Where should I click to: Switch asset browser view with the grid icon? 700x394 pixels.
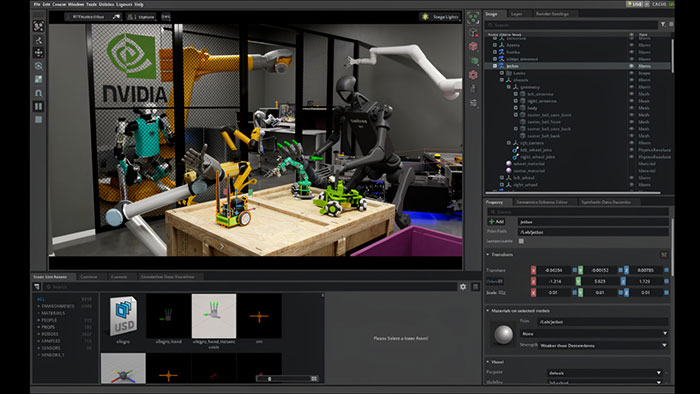[x=475, y=287]
